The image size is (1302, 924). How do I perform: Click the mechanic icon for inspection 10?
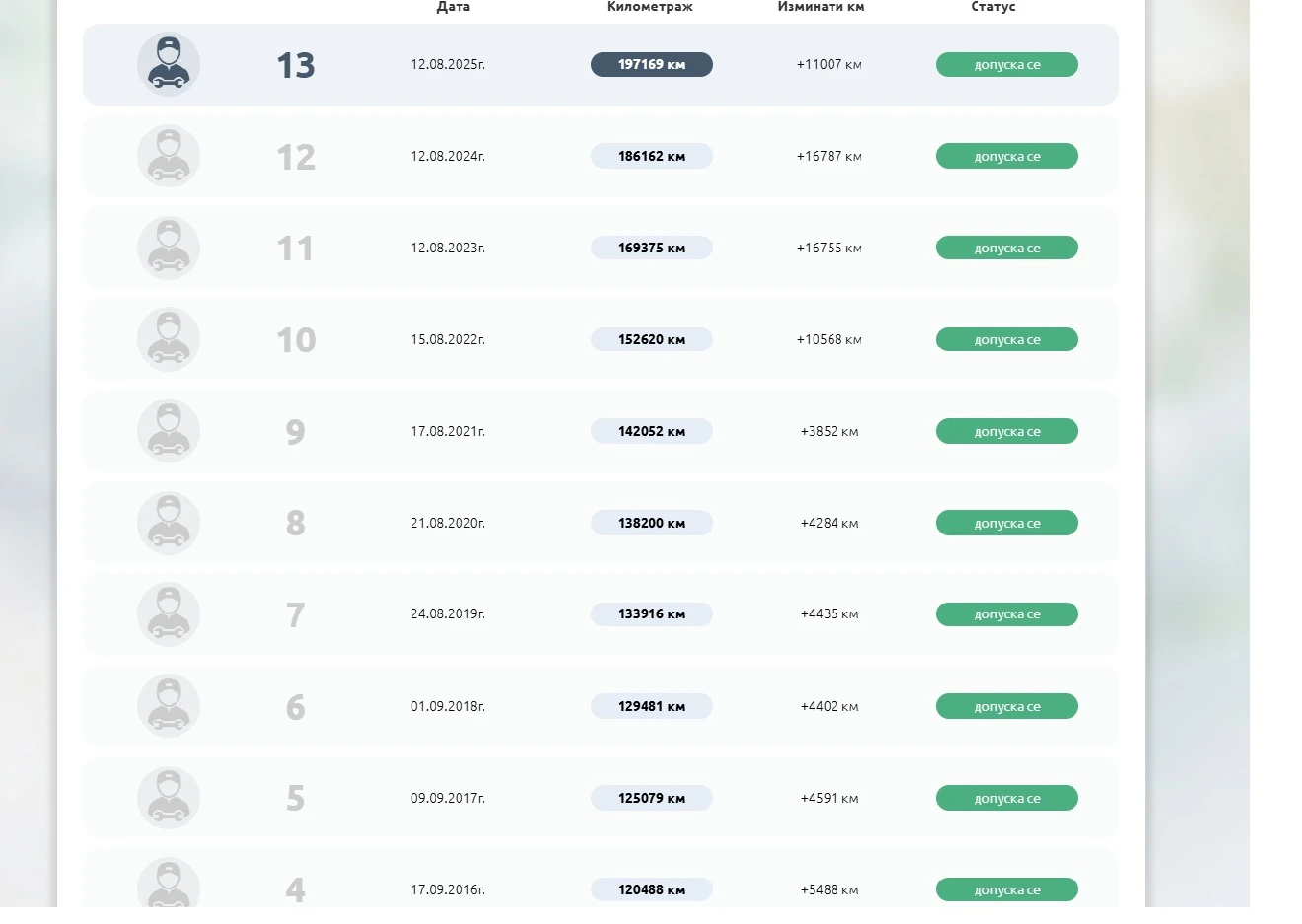(x=169, y=339)
